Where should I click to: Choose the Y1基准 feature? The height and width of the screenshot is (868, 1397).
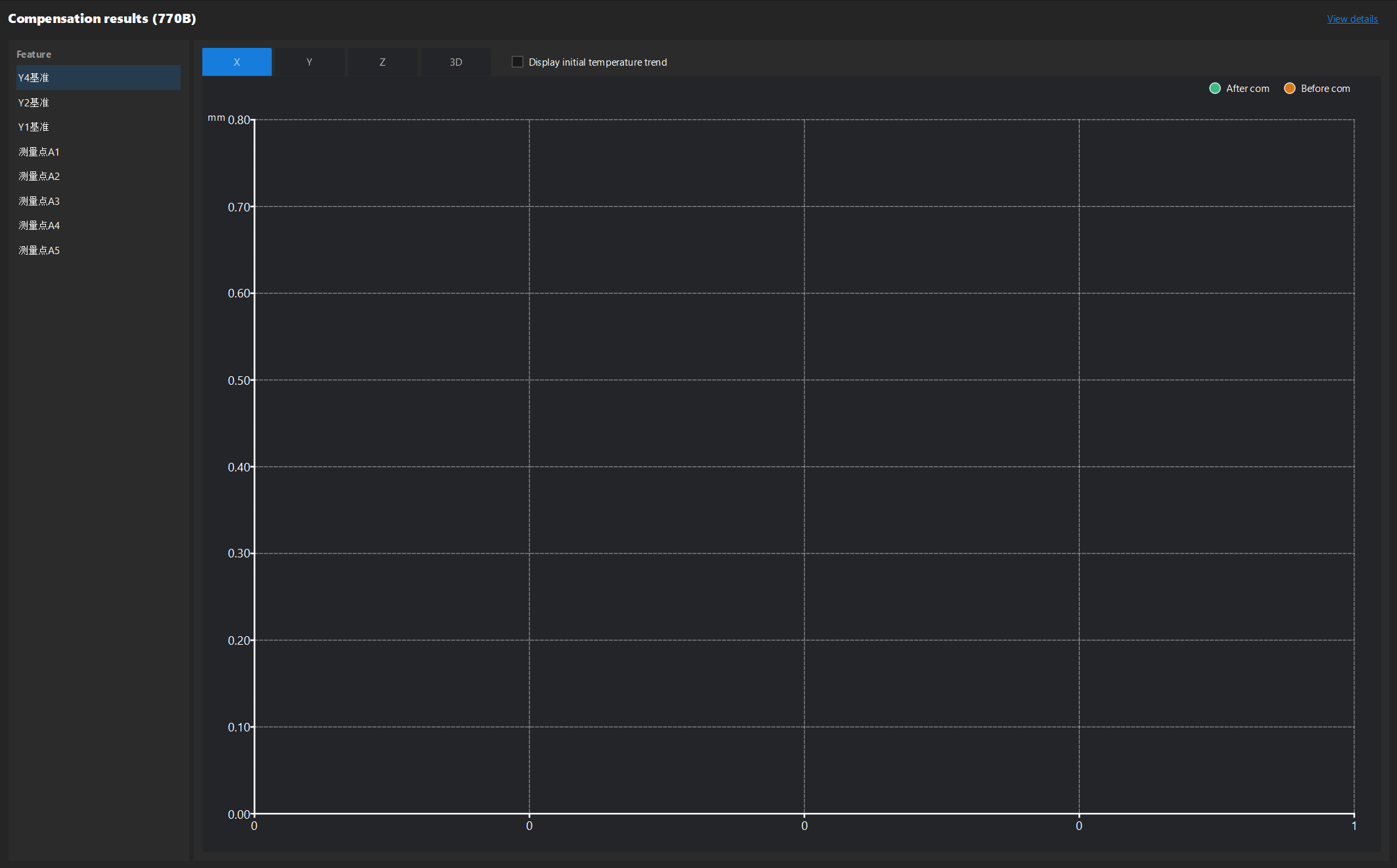coord(33,127)
